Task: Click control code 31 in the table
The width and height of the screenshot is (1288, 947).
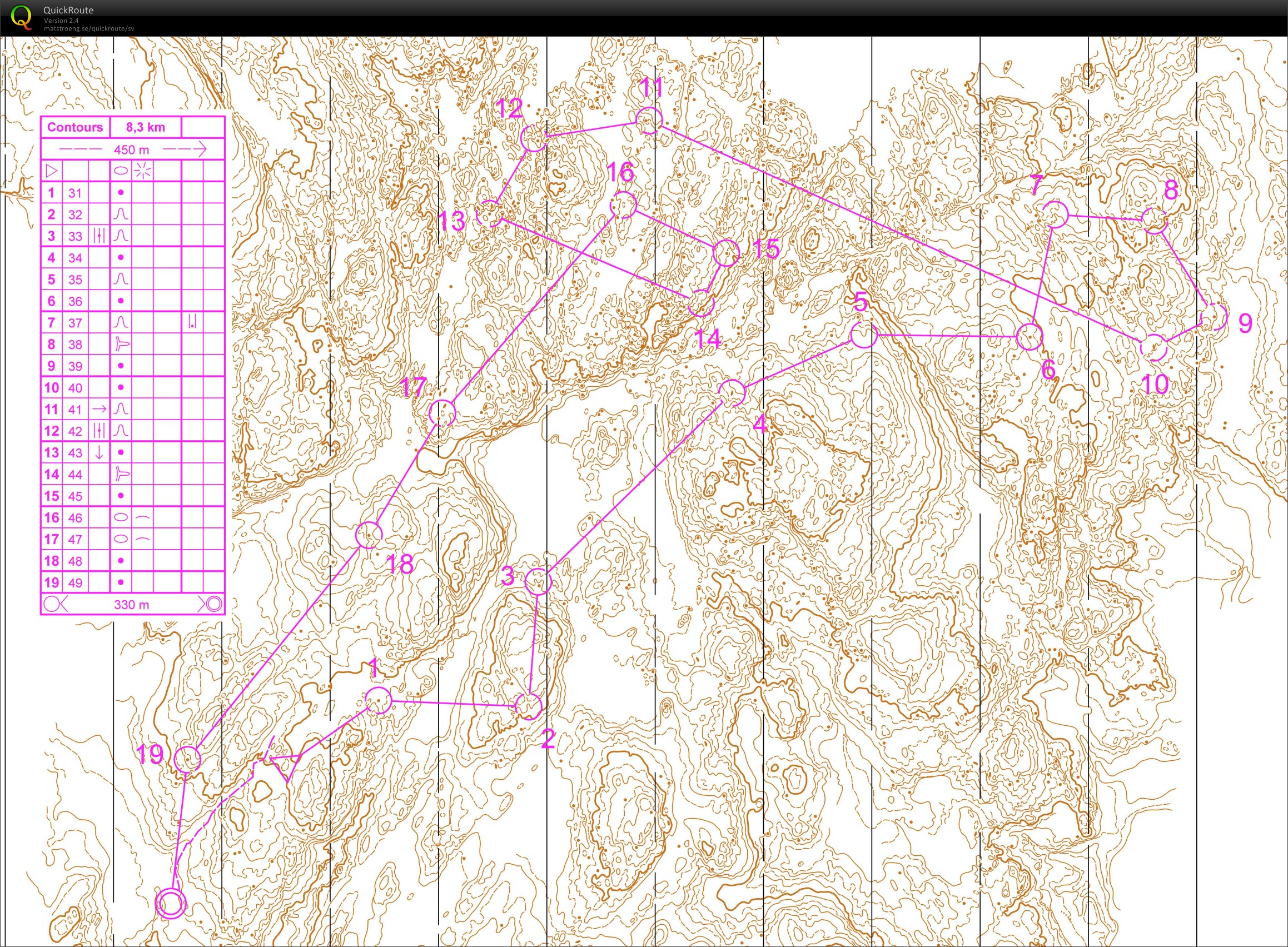Action: [x=75, y=193]
